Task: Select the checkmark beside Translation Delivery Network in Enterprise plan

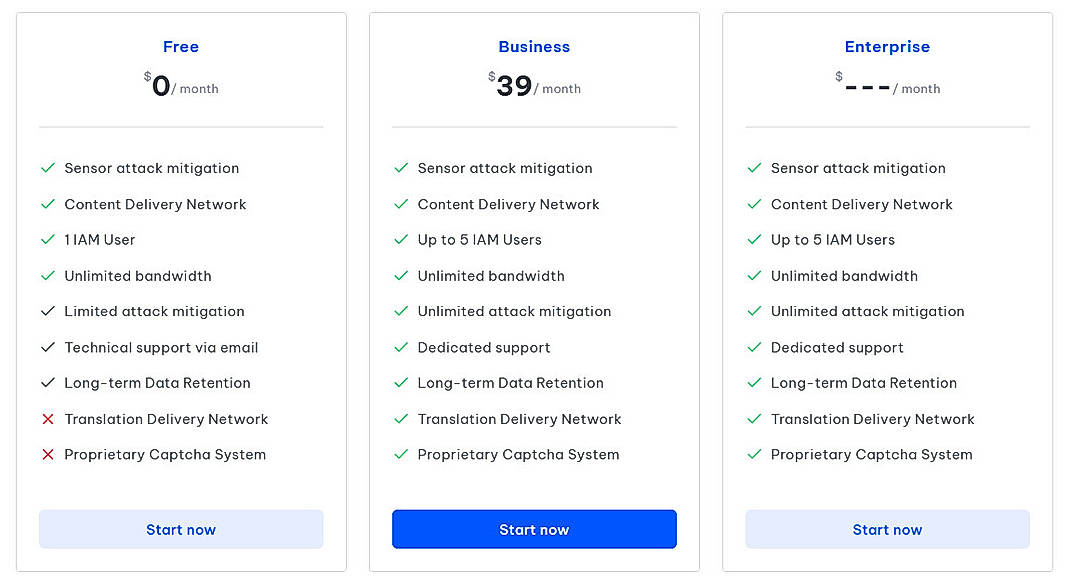Action: (755, 419)
